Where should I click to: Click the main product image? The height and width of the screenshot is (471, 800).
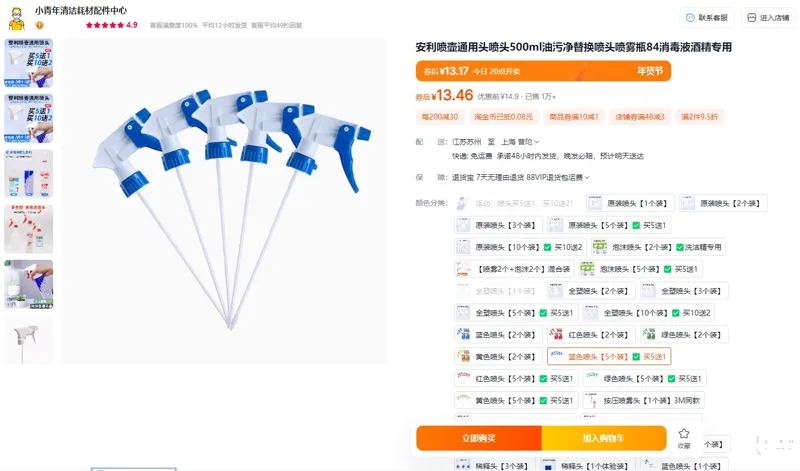click(x=224, y=201)
